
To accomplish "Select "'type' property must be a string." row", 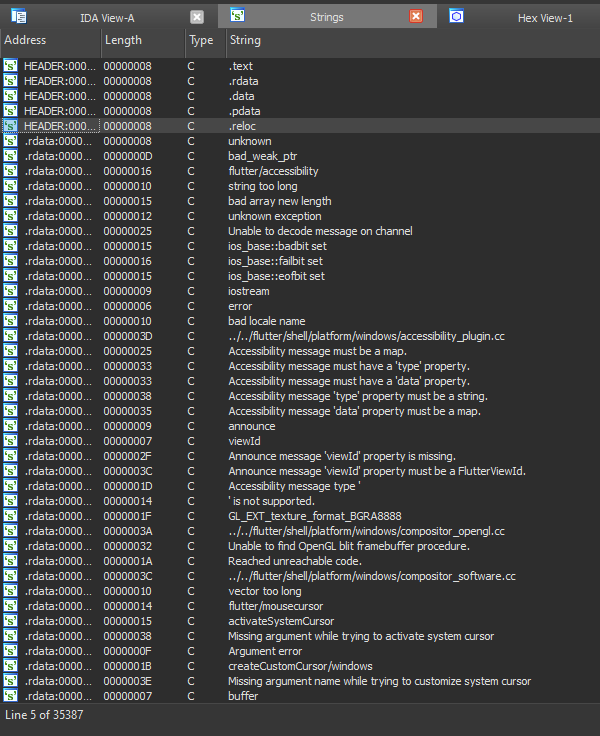I will click(x=358, y=396).
